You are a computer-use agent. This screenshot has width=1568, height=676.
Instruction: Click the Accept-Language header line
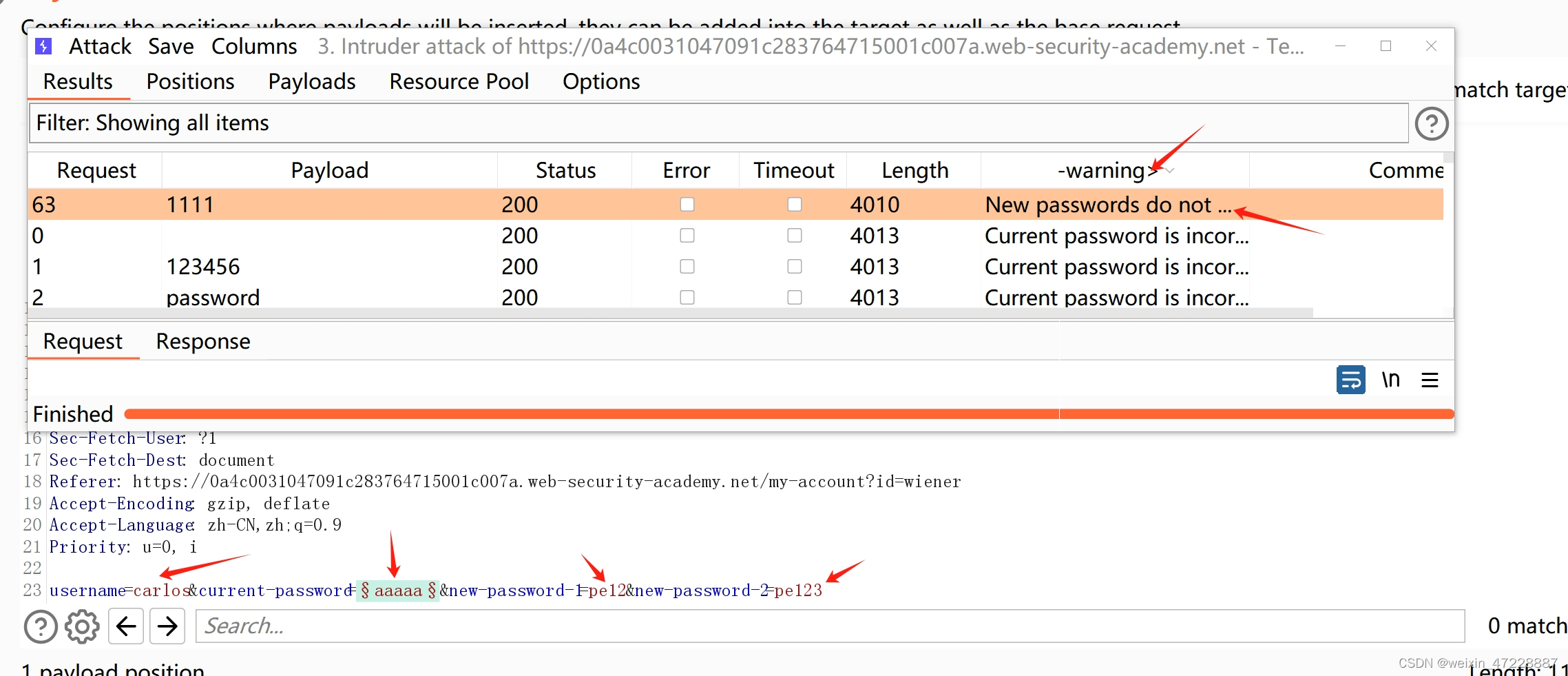coord(196,525)
